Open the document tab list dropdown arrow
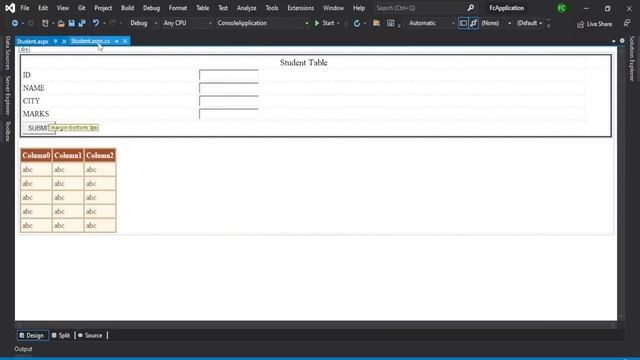The width and height of the screenshot is (640, 360). 613,41
